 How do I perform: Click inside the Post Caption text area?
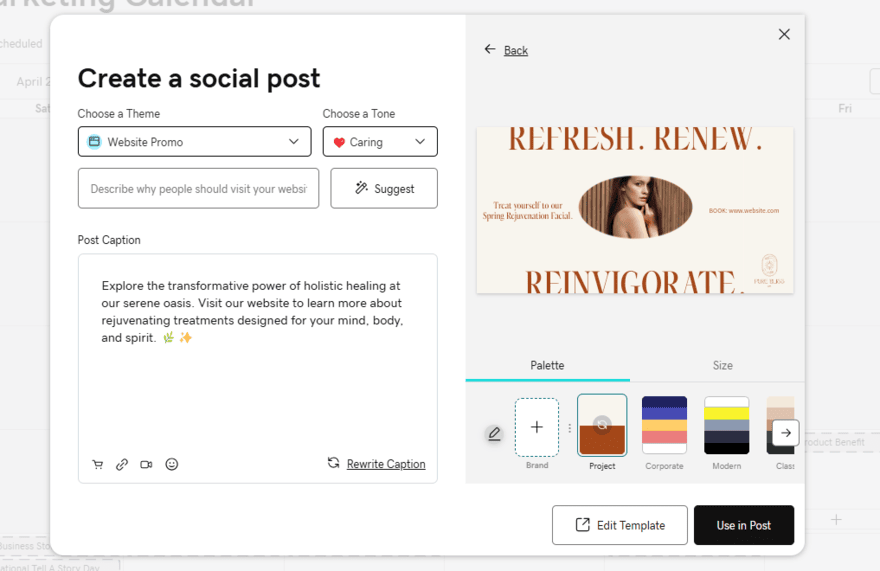click(x=258, y=368)
